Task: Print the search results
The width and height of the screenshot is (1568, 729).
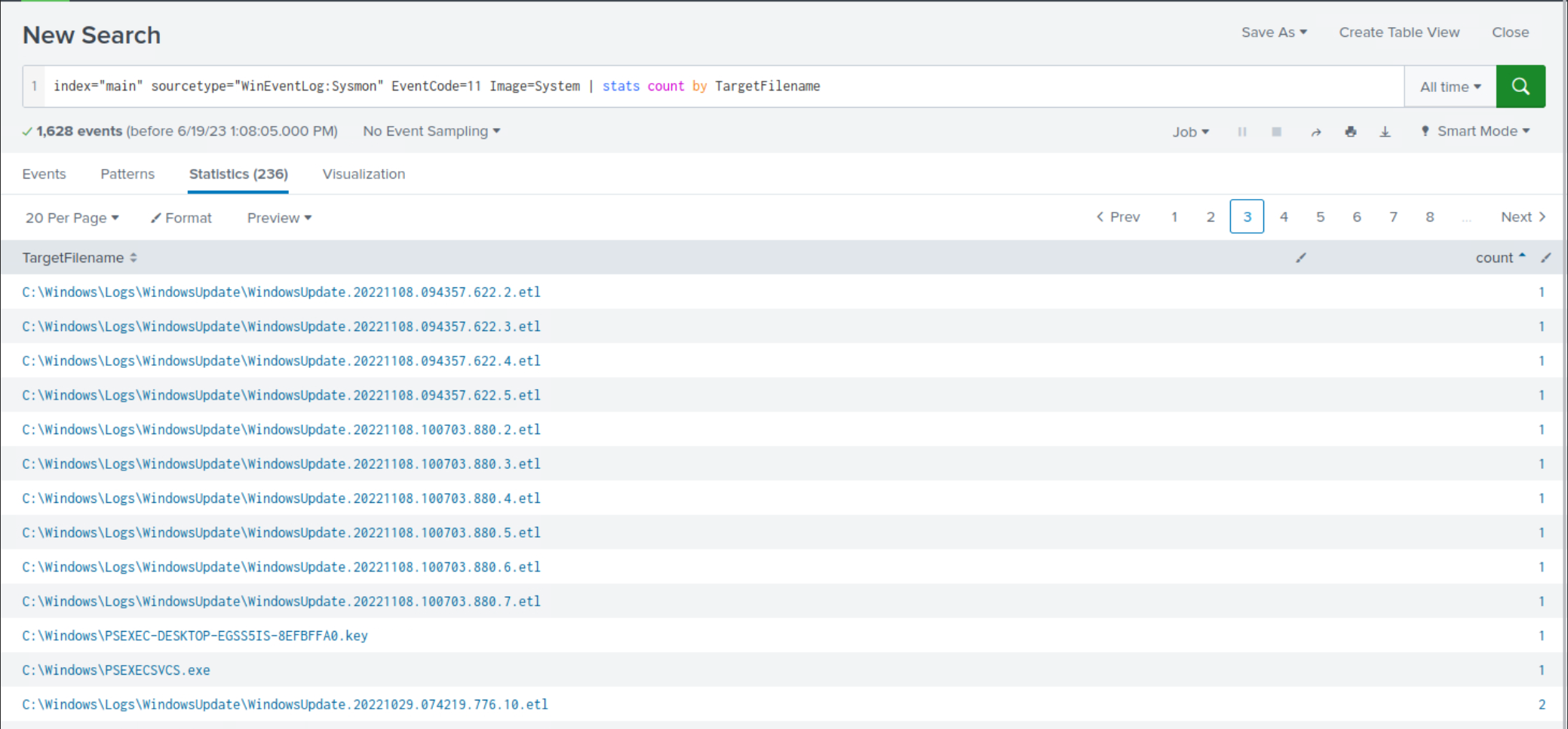Action: tap(1350, 132)
